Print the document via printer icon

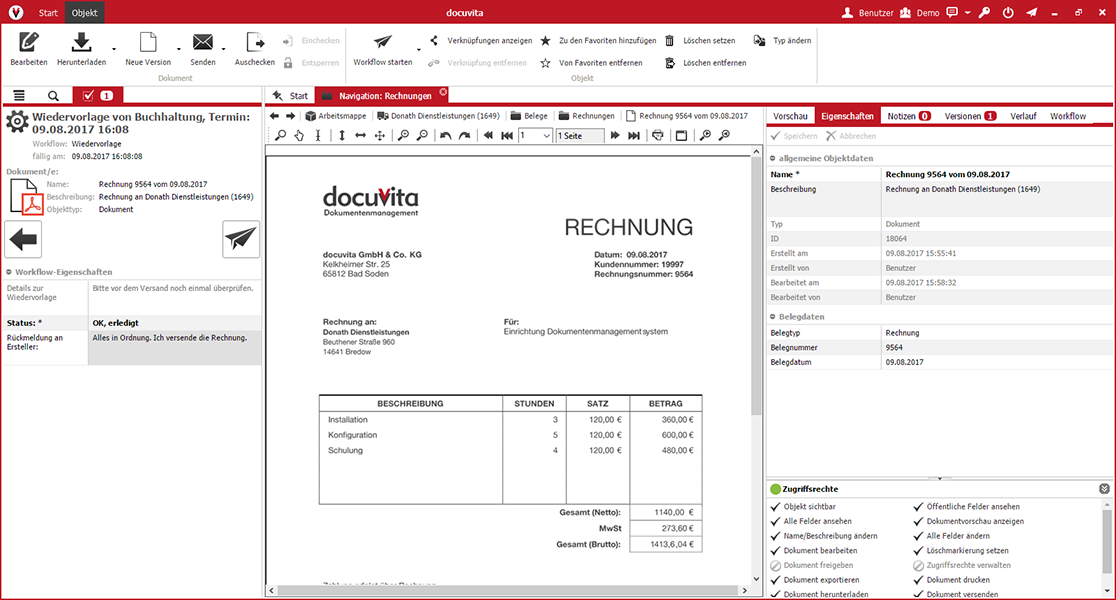click(658, 135)
